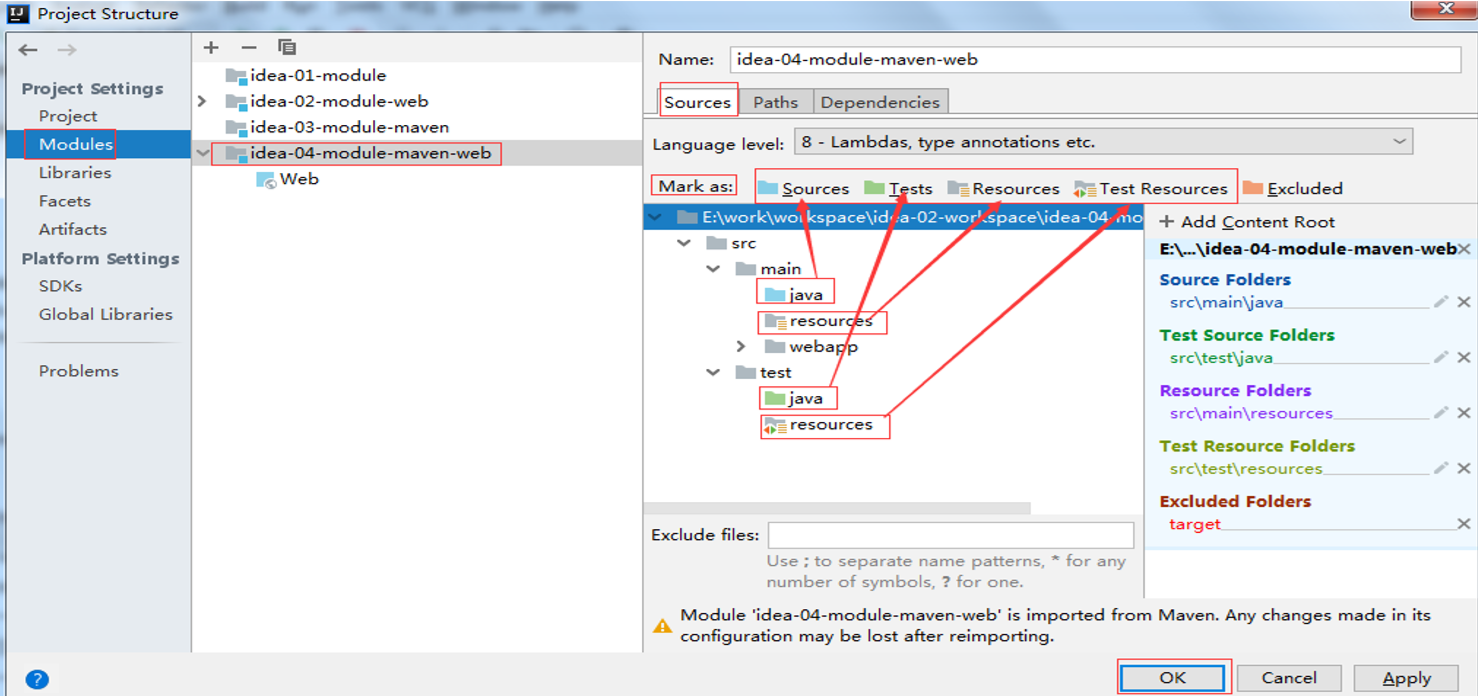This screenshot has width=1478, height=696.
Task: Open the Paths tab
Action: (775, 102)
